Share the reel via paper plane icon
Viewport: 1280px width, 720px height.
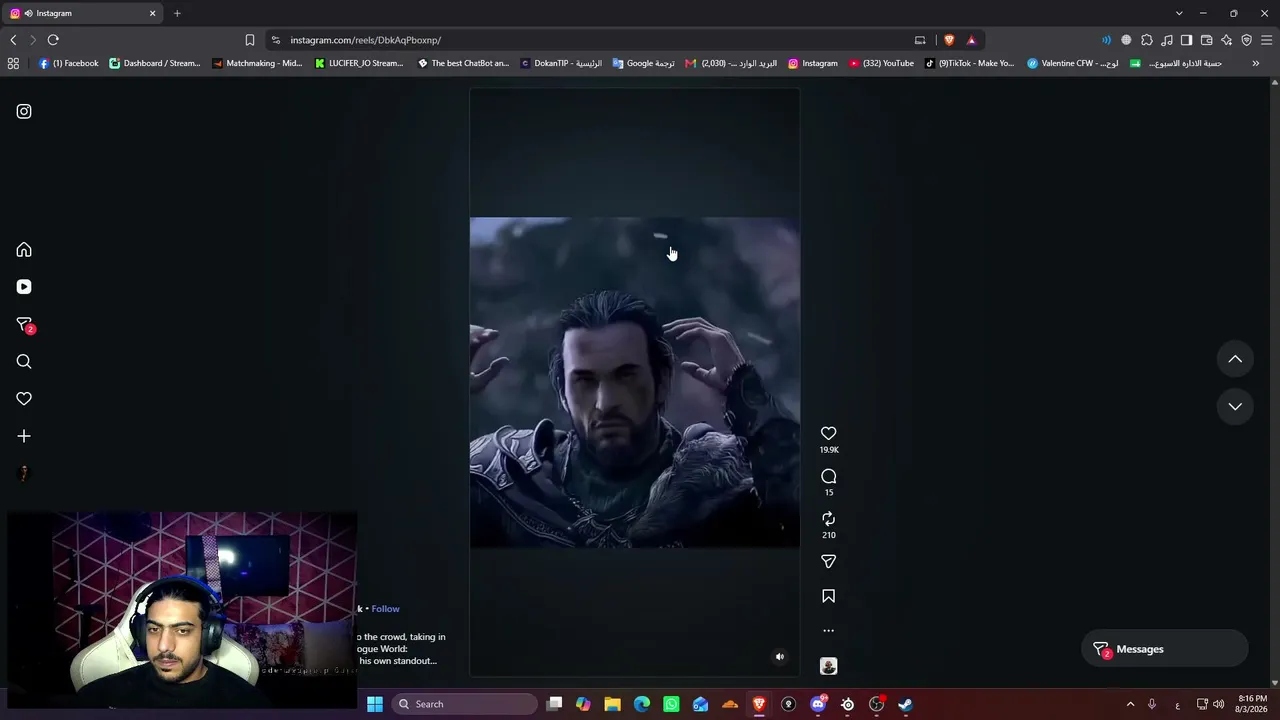click(x=828, y=562)
